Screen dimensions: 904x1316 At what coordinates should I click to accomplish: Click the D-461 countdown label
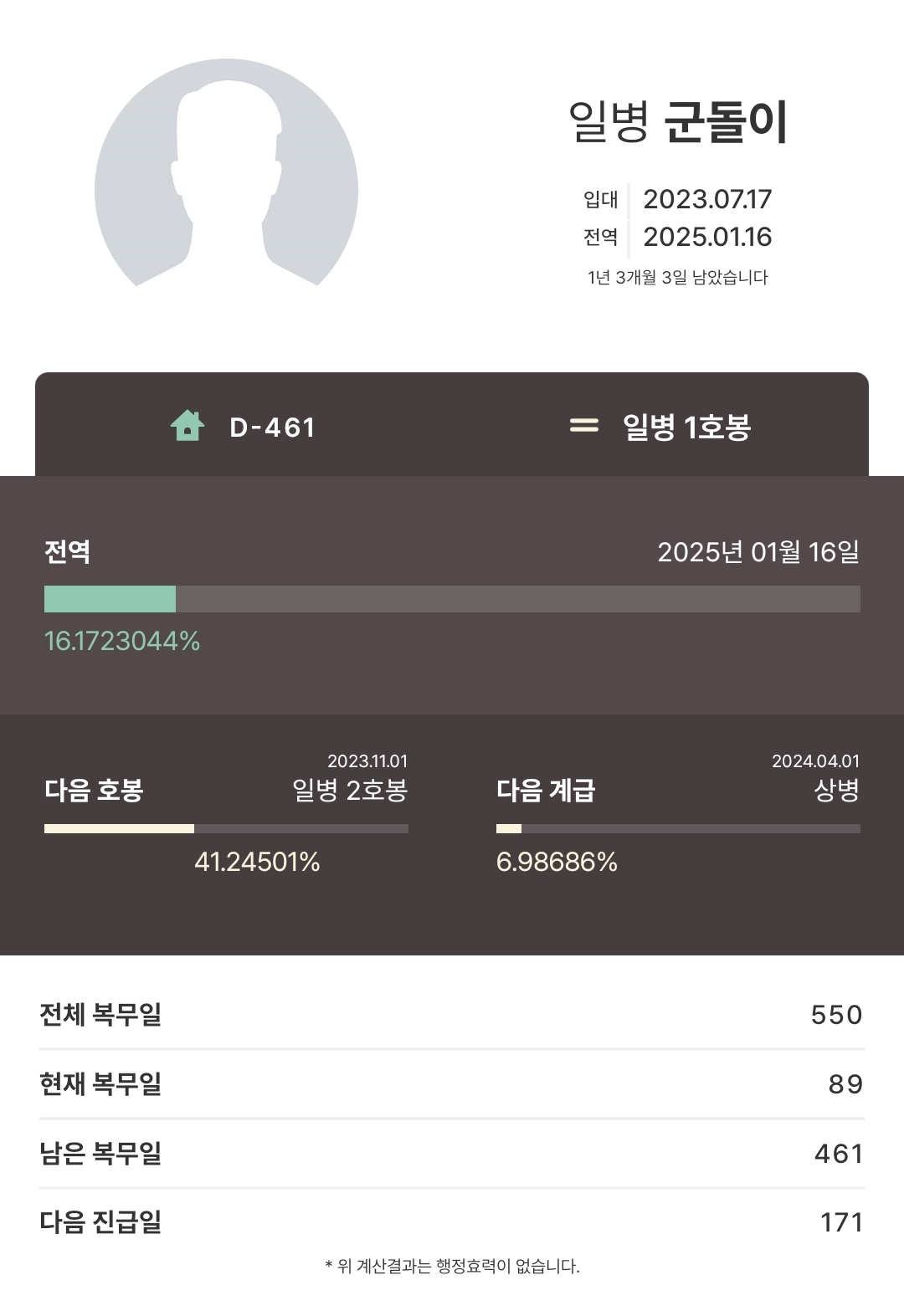272,428
